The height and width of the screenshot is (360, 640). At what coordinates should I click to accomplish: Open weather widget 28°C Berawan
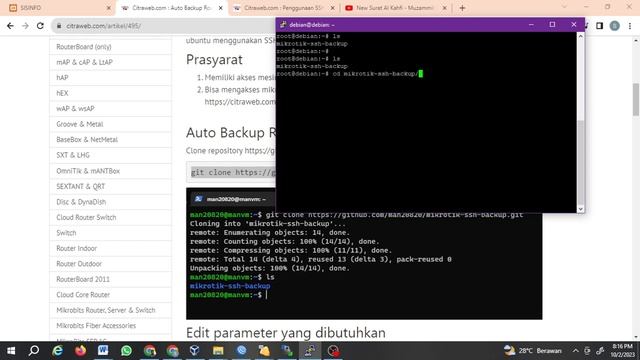[x=533, y=351]
